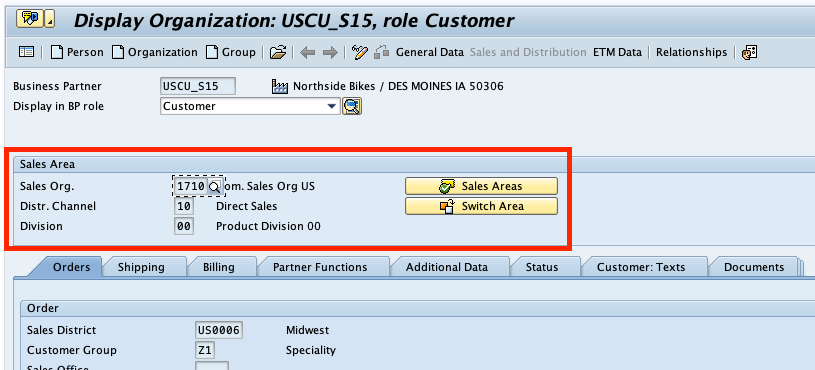
Task: Click the Sales District field US0006
Action: coord(220,330)
